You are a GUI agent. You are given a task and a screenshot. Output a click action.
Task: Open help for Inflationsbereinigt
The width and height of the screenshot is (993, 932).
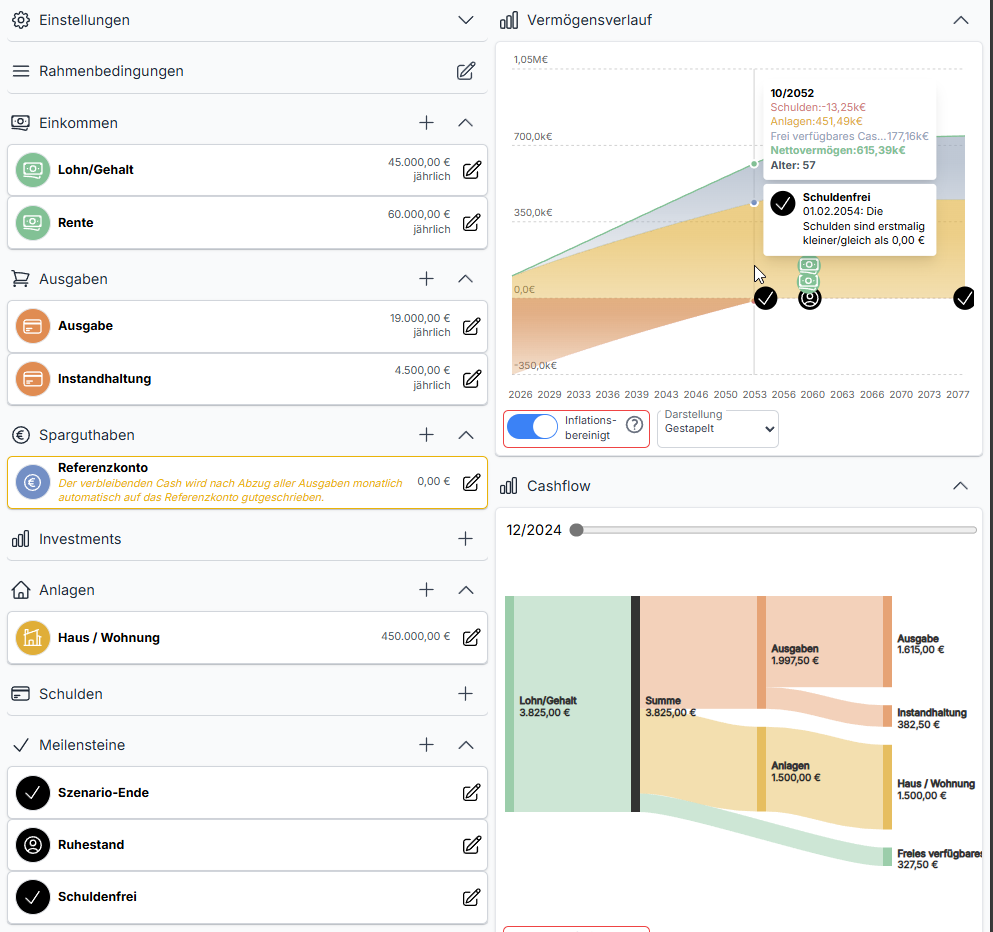pyautogui.click(x=633, y=425)
